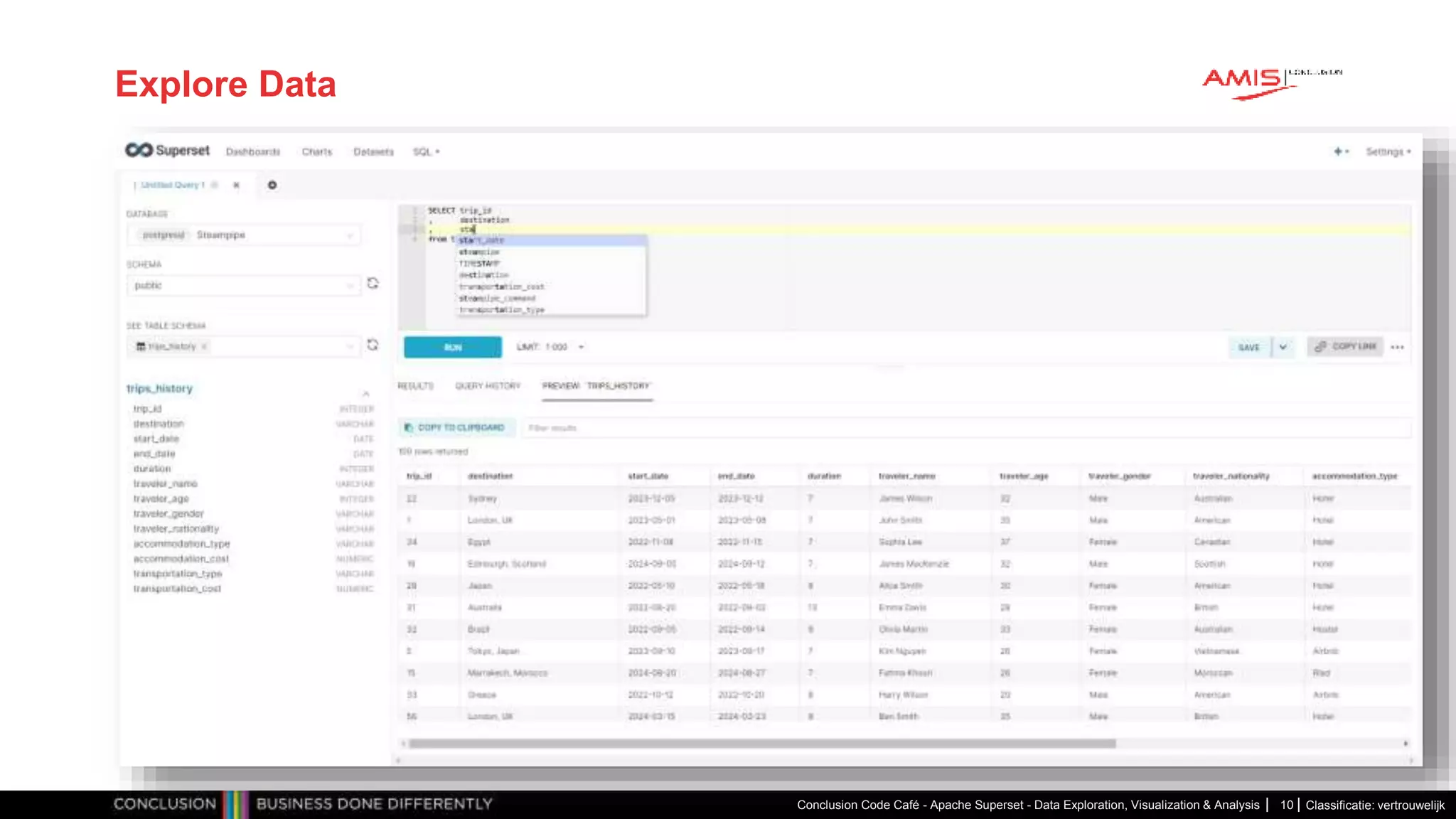Viewport: 1456px width, 819px height.
Task: Sort by the traveler_age column header
Action: (x=1024, y=476)
